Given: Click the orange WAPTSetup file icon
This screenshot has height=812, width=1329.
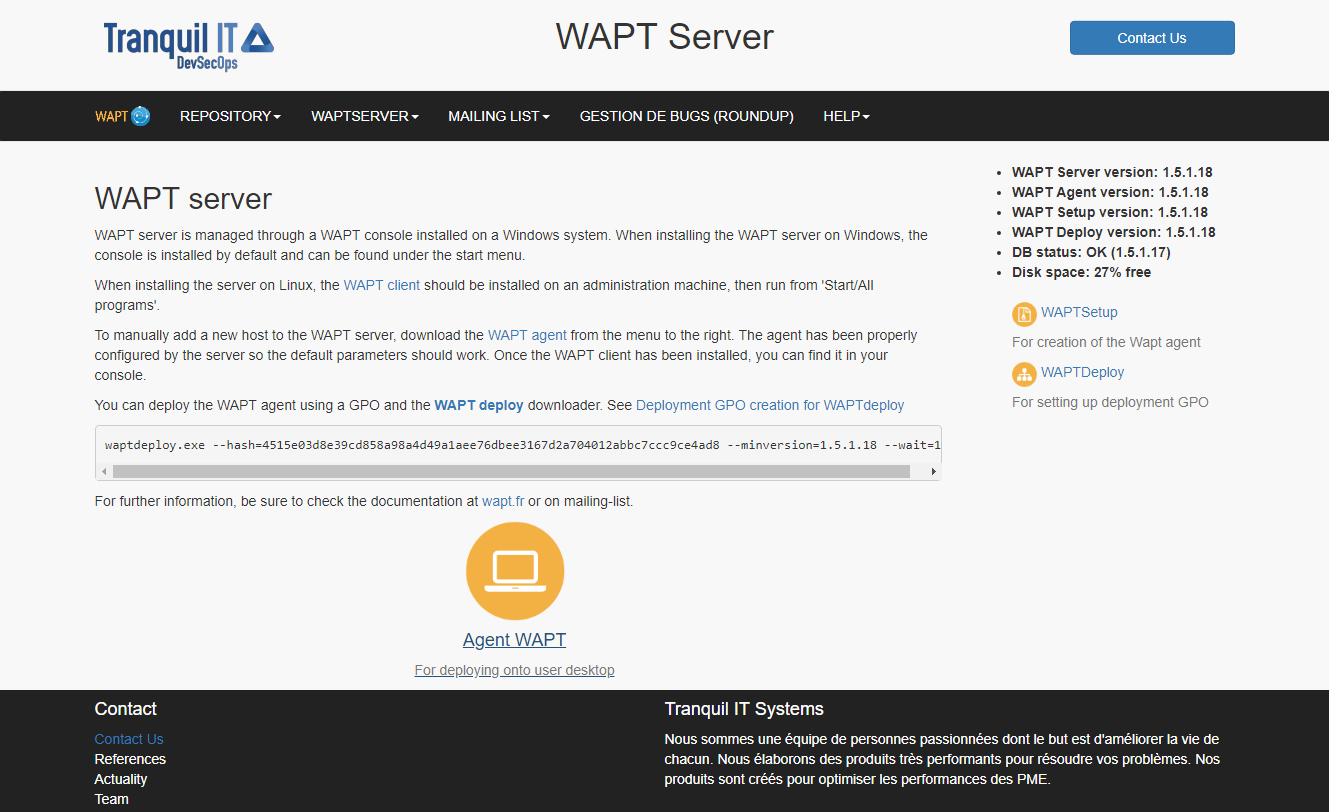Looking at the screenshot, I should click(x=1024, y=315).
